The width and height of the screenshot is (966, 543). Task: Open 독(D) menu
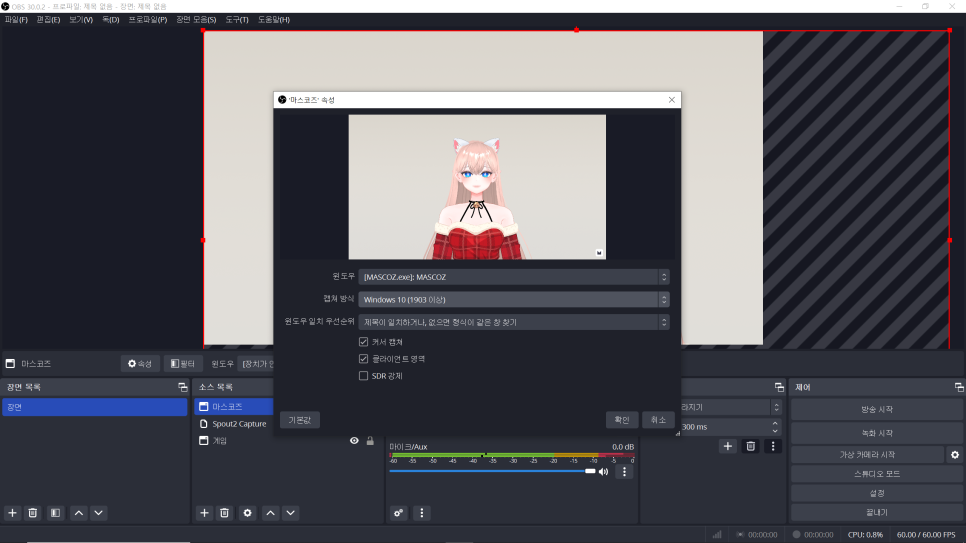point(111,20)
